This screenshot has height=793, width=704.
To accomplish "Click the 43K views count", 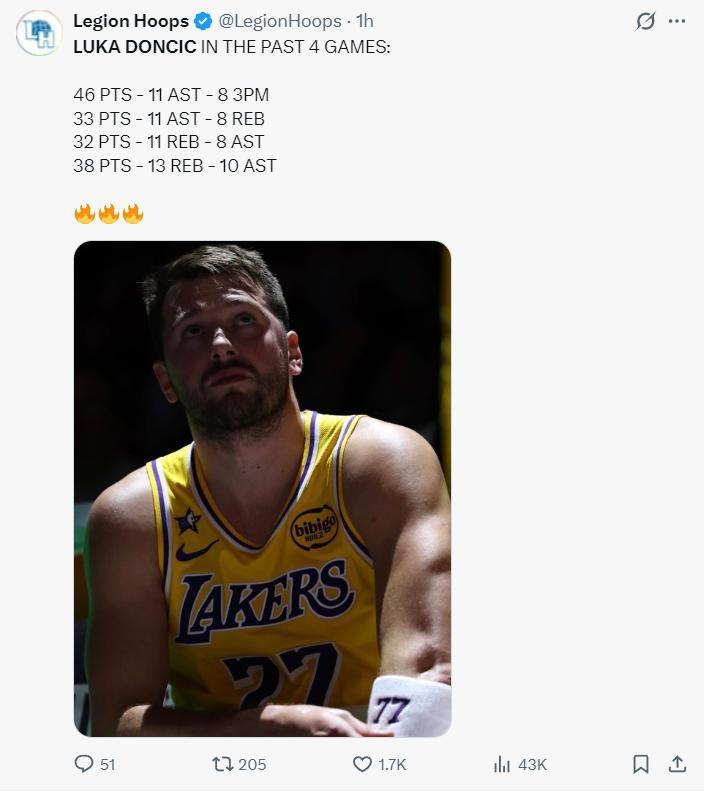I will (532, 764).
